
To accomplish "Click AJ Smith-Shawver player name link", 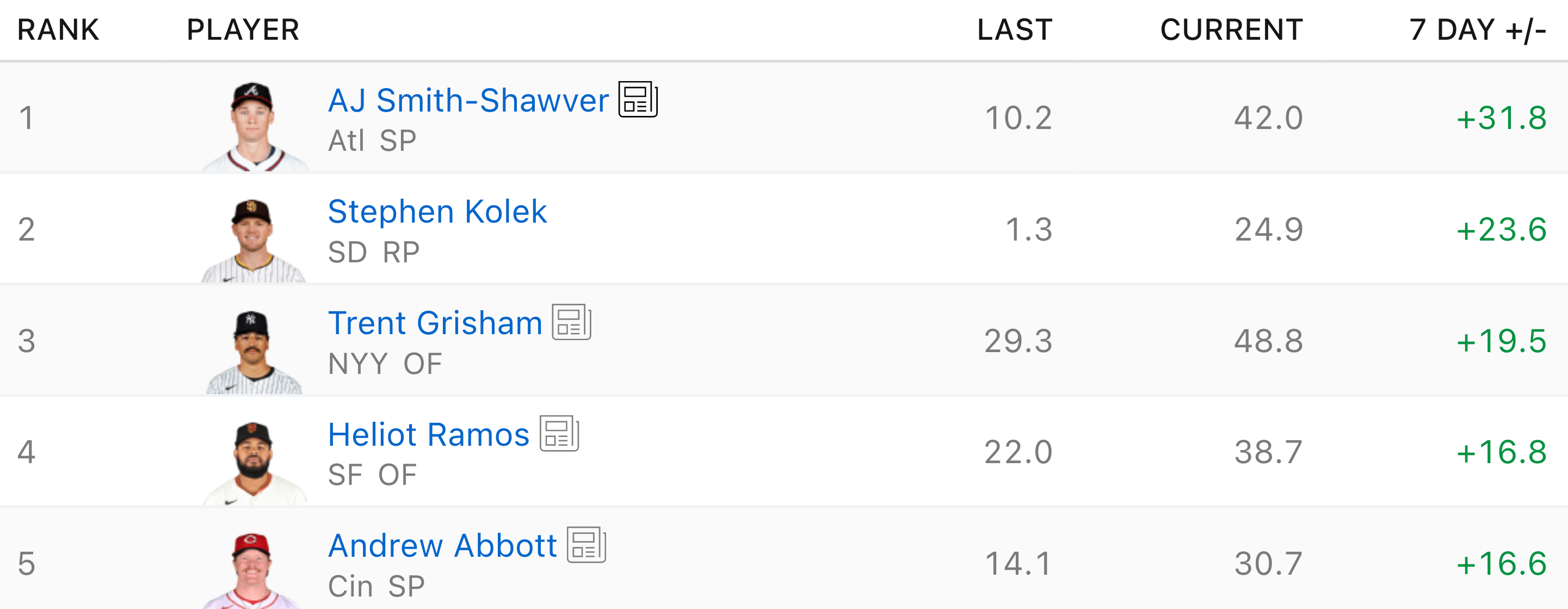I will click(467, 101).
